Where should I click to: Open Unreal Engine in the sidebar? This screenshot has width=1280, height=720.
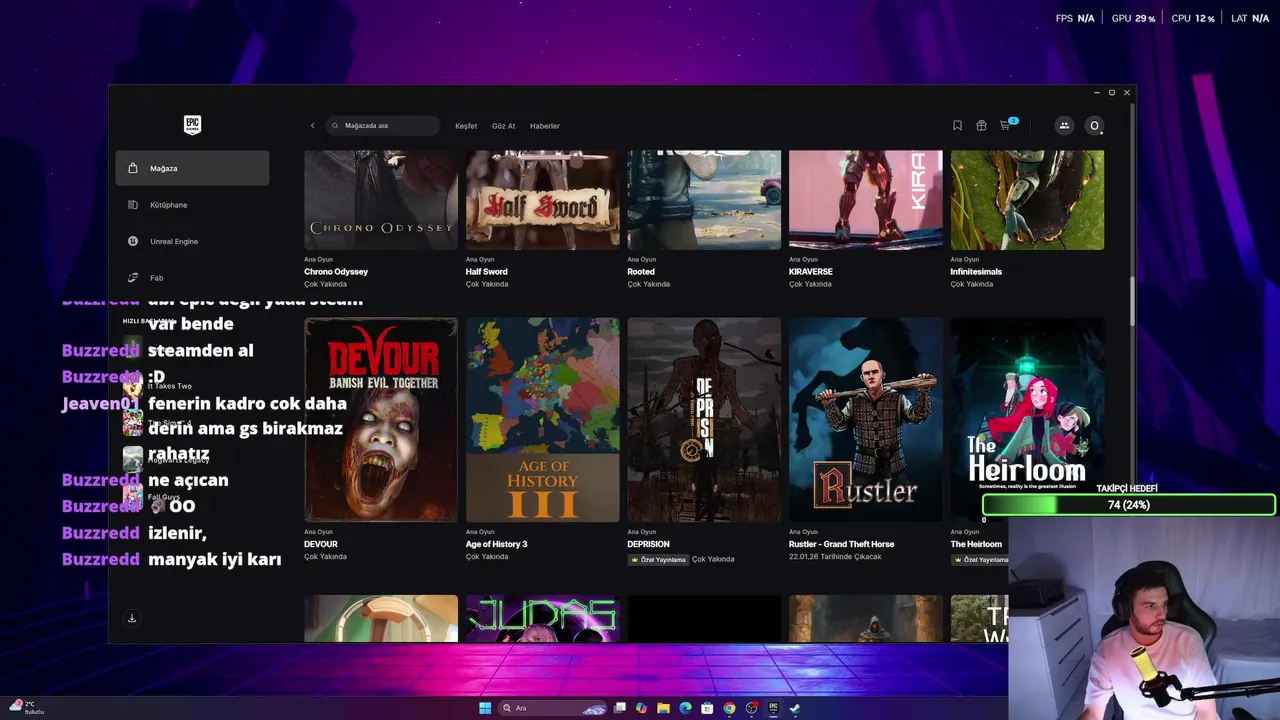[192, 241]
